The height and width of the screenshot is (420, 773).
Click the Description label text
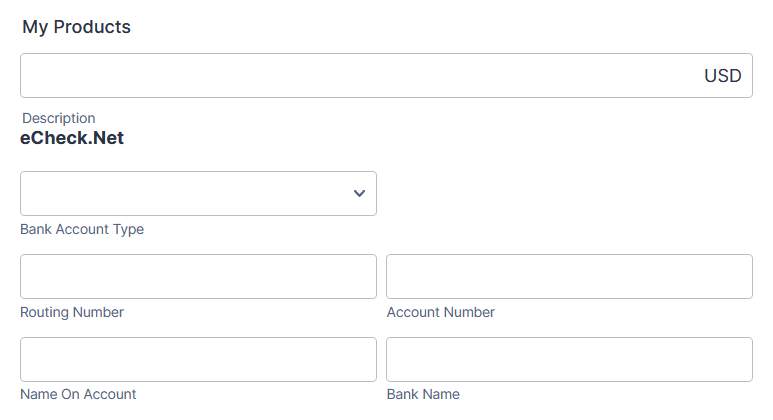(x=59, y=118)
